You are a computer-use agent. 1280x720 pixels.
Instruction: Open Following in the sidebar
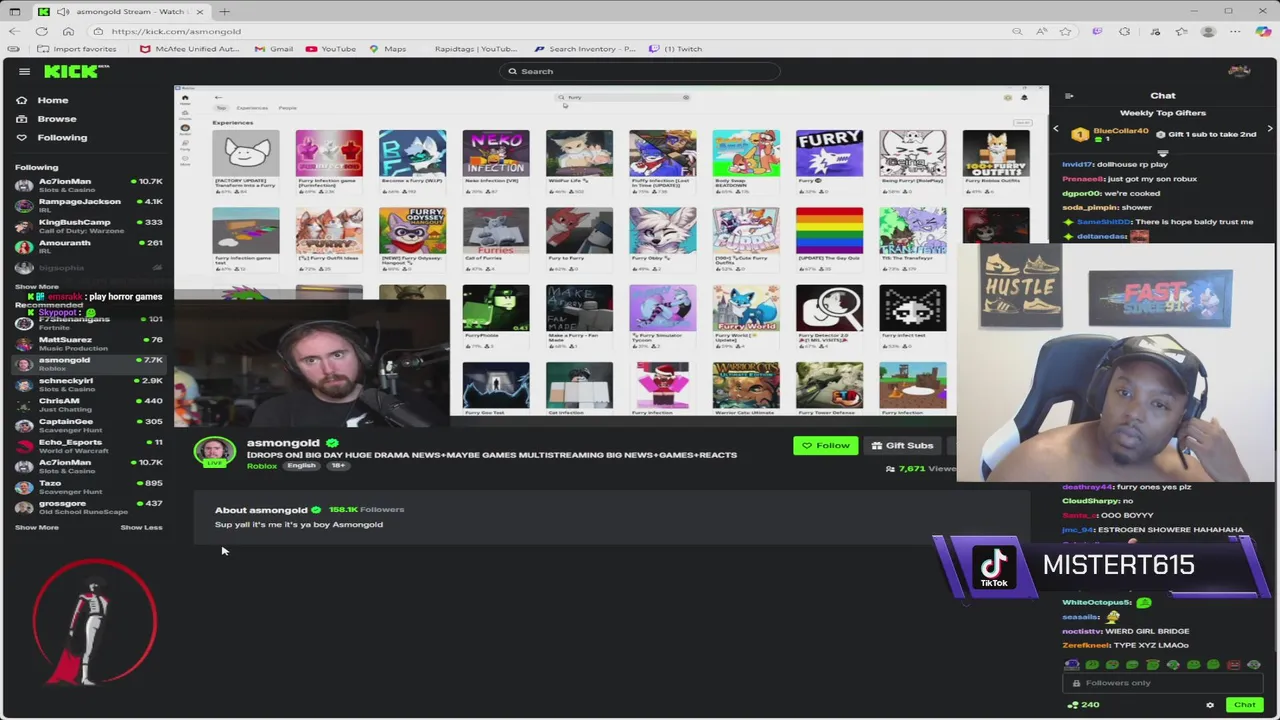[52, 138]
